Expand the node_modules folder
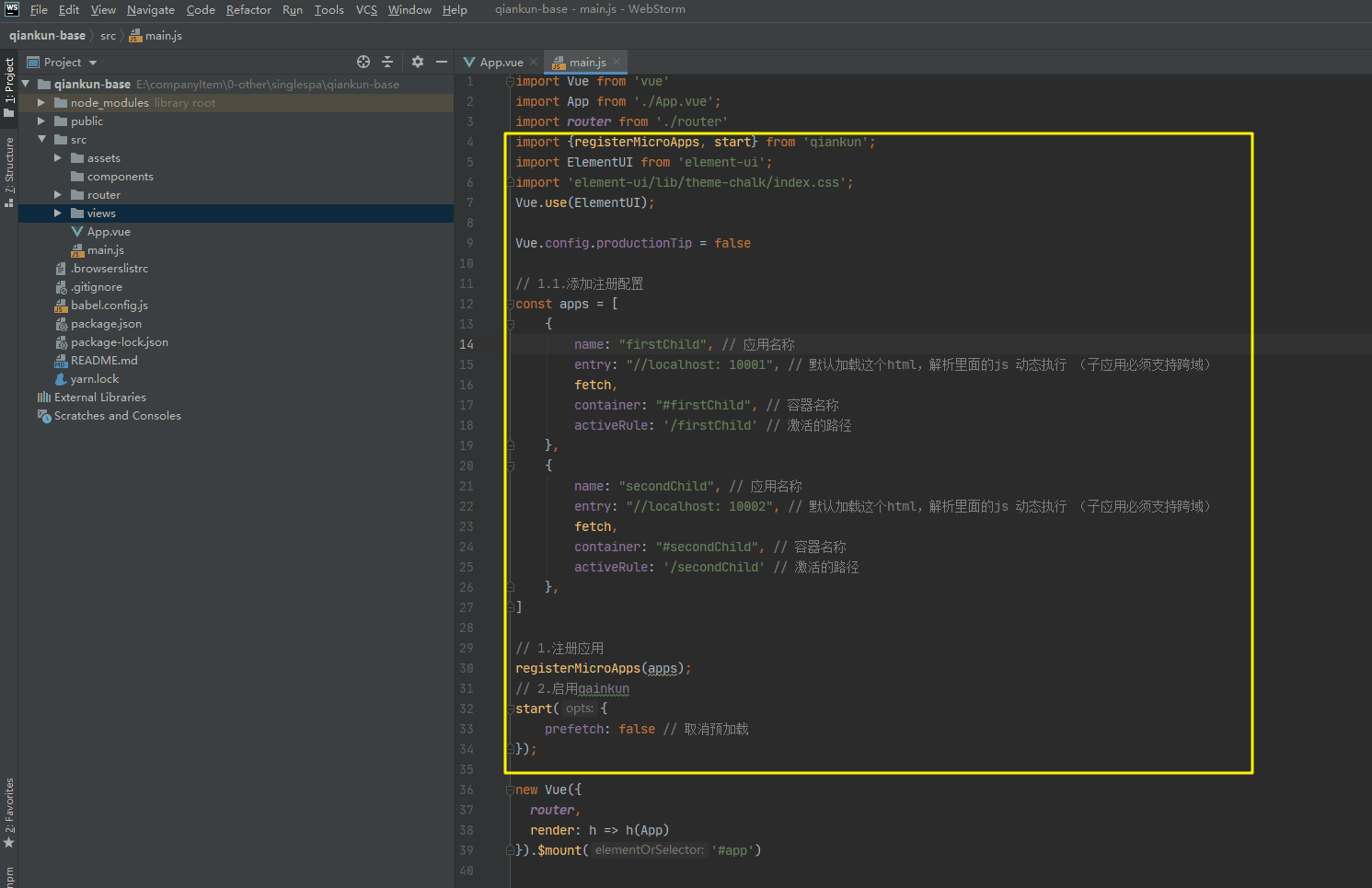This screenshot has height=888, width=1372. pyautogui.click(x=41, y=103)
